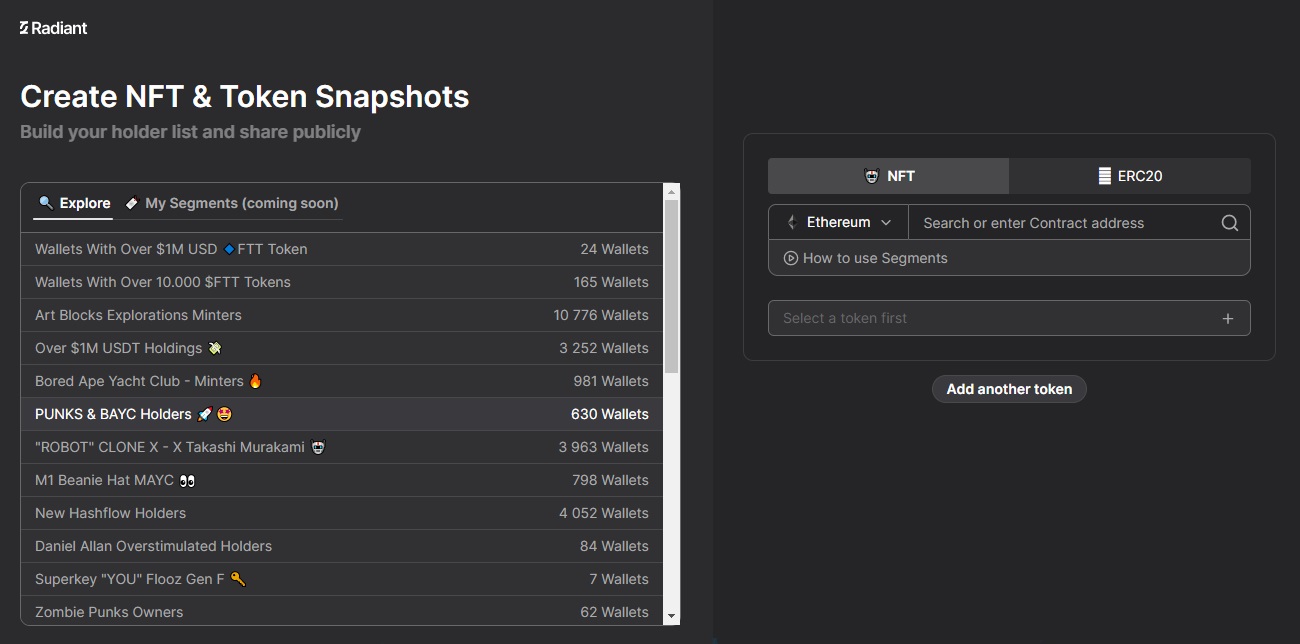
Task: Open the Ethereum network dropdown
Action: 838,222
